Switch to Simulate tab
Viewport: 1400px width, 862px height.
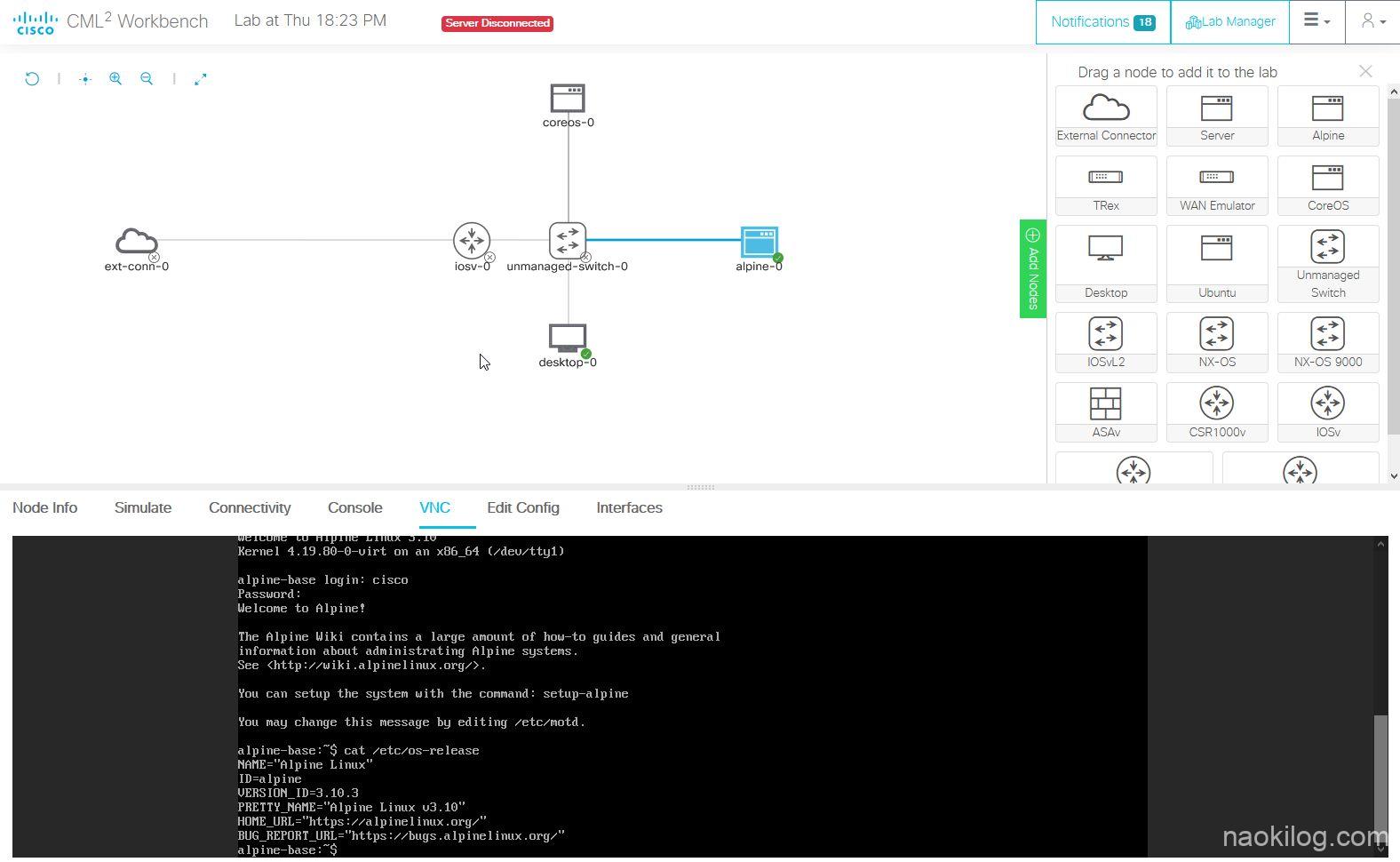143,507
